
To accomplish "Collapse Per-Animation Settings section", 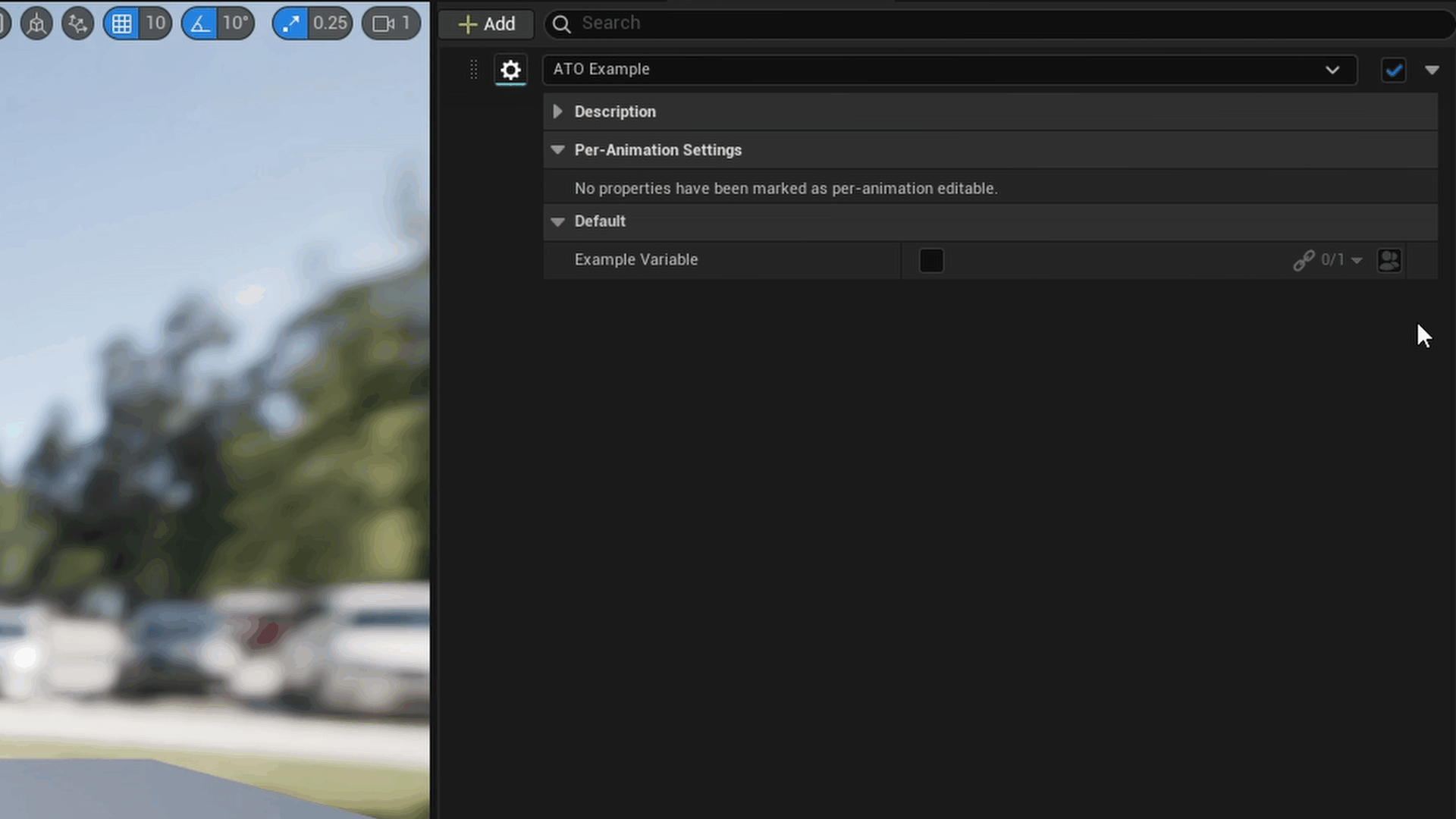I will [x=557, y=150].
